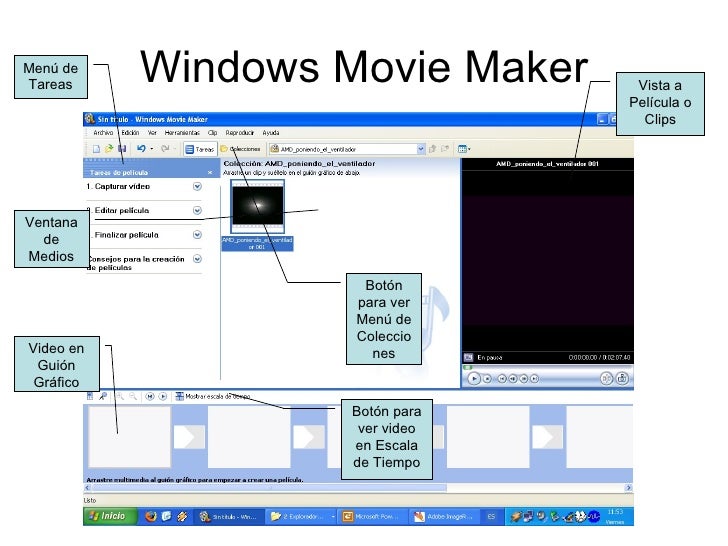Click the Redo arrow icon
The height and width of the screenshot is (546, 728).
165,149
